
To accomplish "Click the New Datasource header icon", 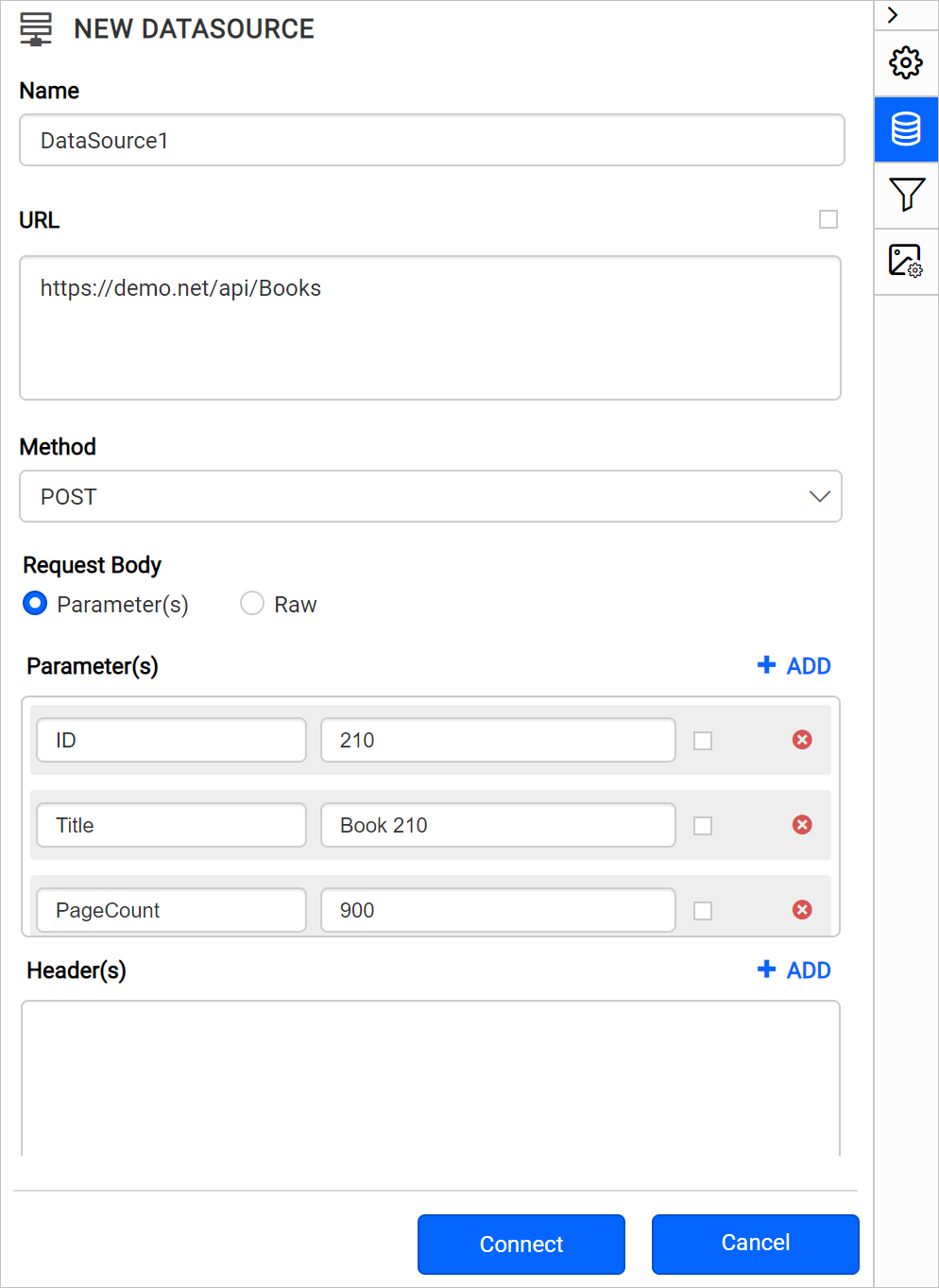I will point(36,29).
